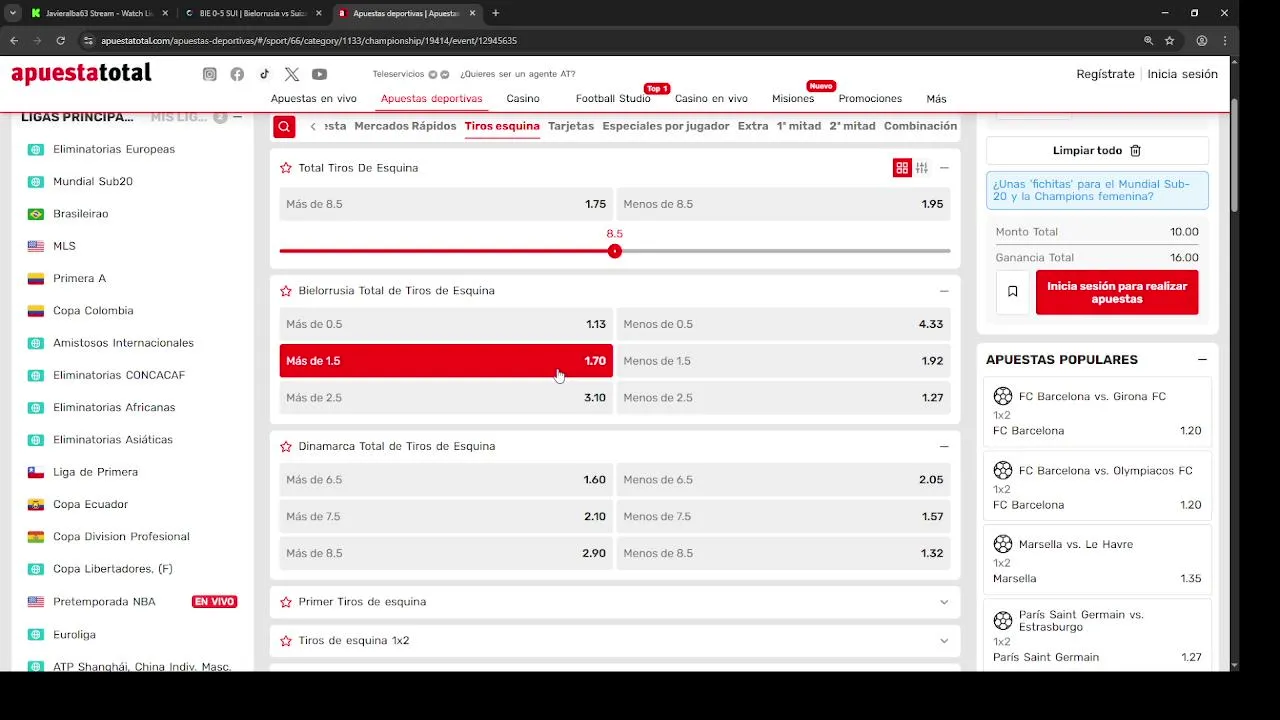Favorite the Primer Tiros de esquina market

(286, 602)
